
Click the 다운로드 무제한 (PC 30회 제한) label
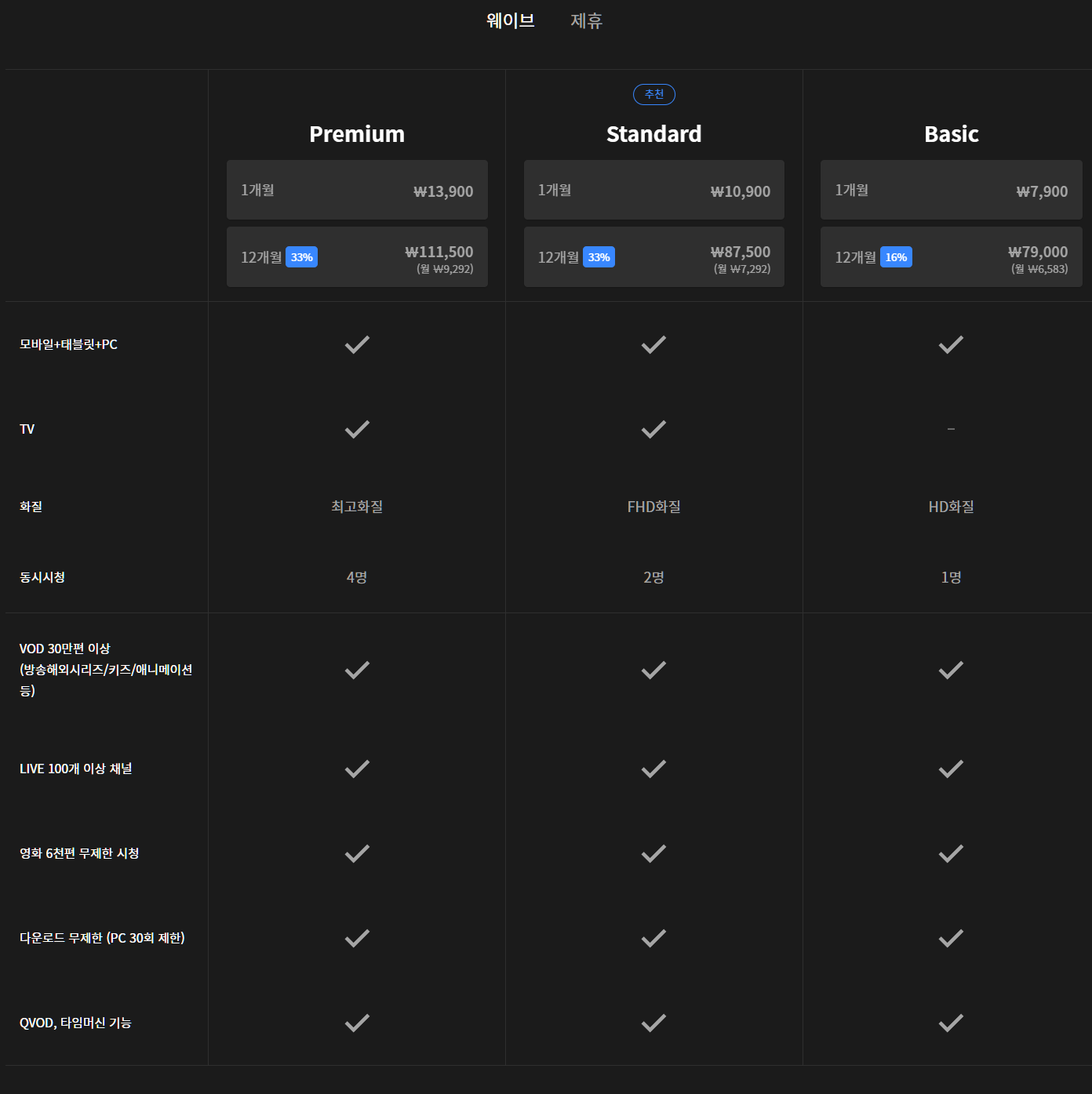coord(102,938)
